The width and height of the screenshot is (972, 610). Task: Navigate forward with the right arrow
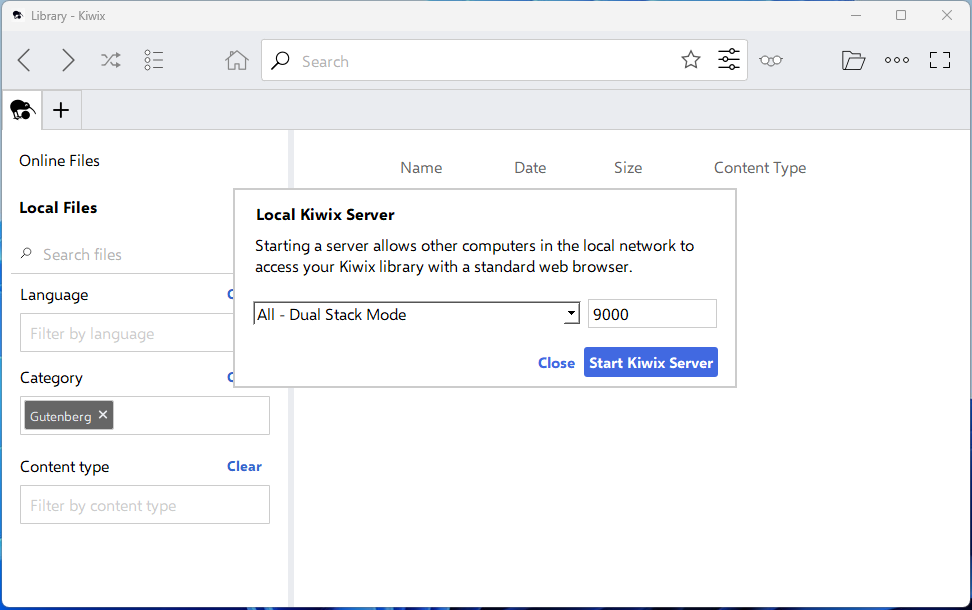68,60
